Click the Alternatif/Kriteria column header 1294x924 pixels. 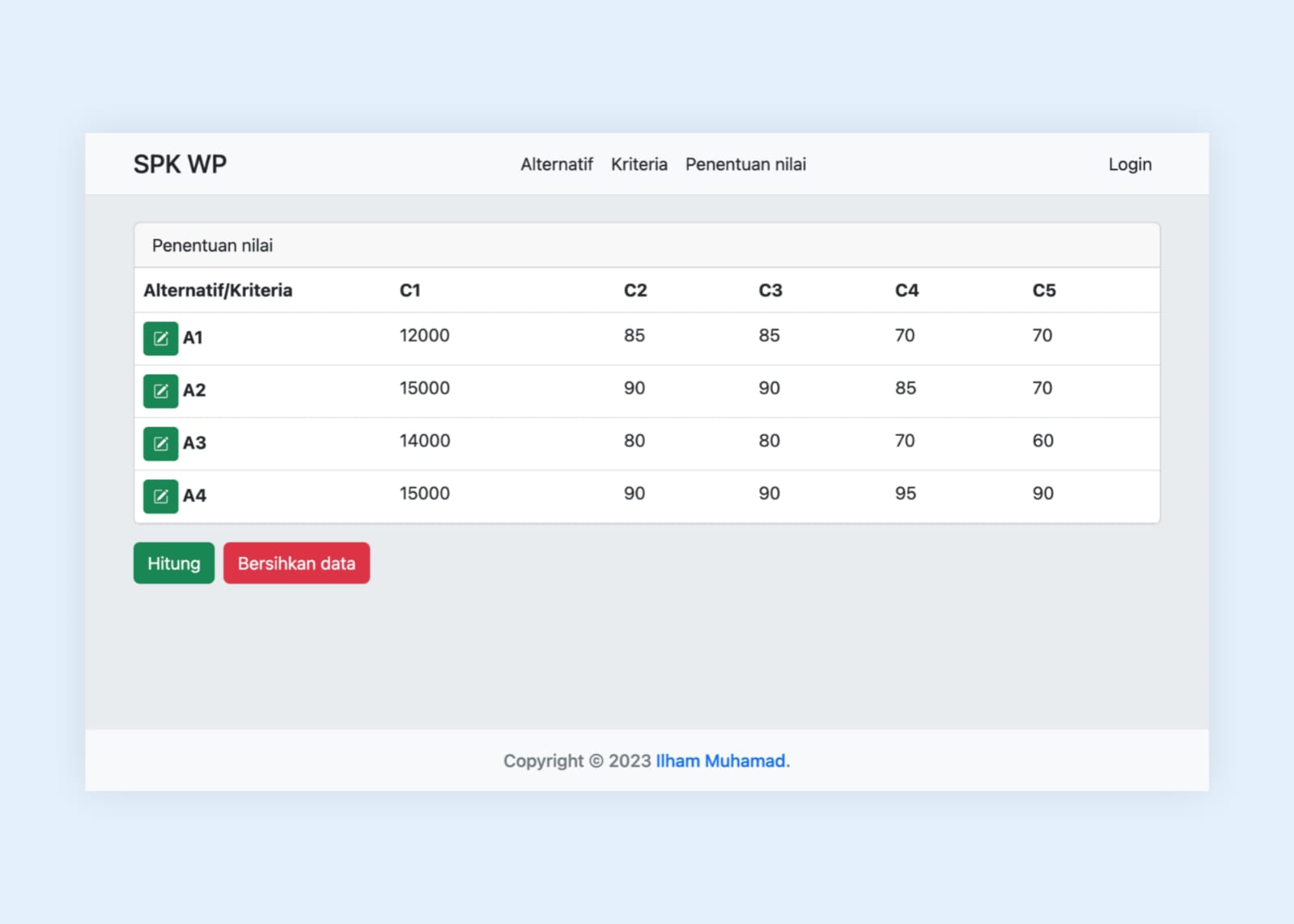pos(218,290)
